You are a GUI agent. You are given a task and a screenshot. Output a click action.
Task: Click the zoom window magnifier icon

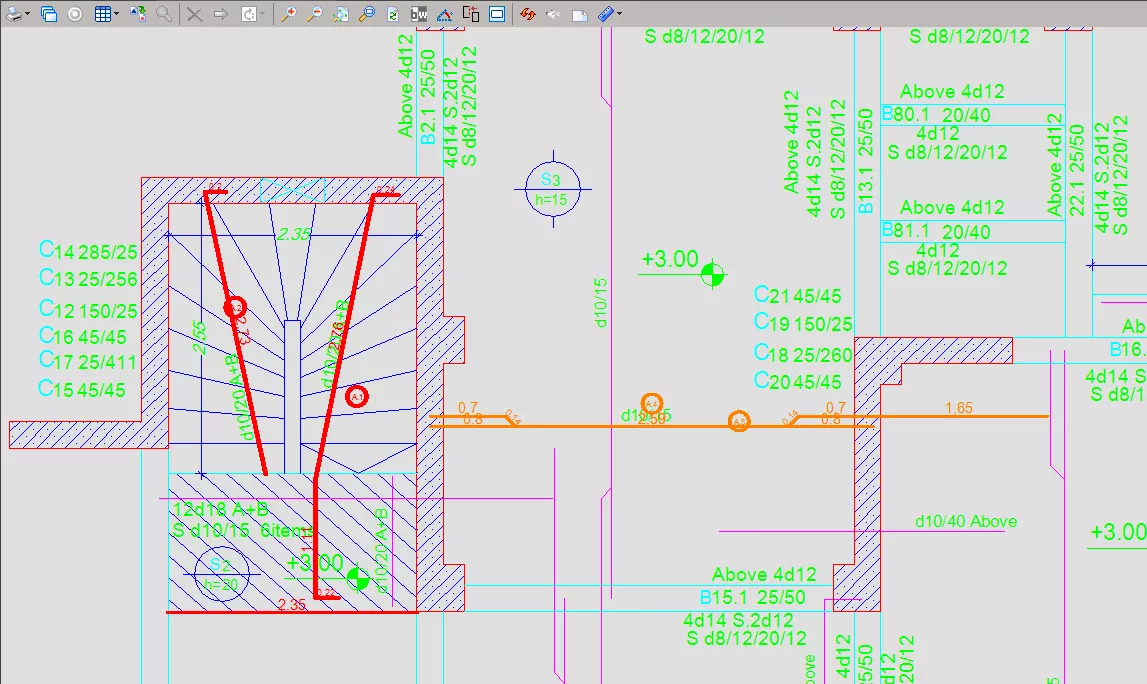(x=366, y=14)
